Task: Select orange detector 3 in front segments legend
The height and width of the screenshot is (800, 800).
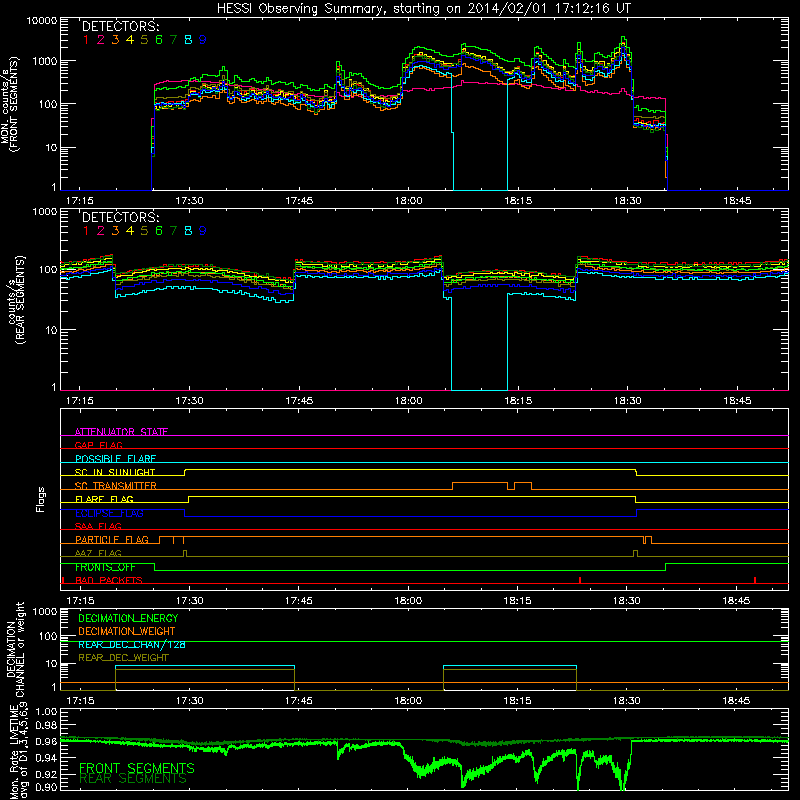Action: [115, 40]
